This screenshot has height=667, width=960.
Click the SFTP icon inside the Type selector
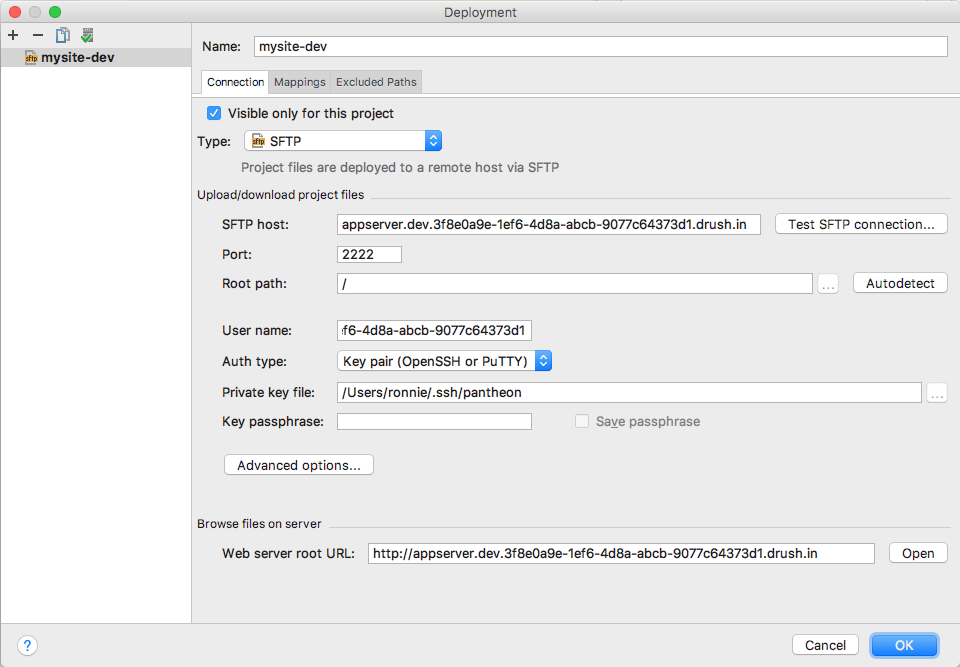coord(259,140)
